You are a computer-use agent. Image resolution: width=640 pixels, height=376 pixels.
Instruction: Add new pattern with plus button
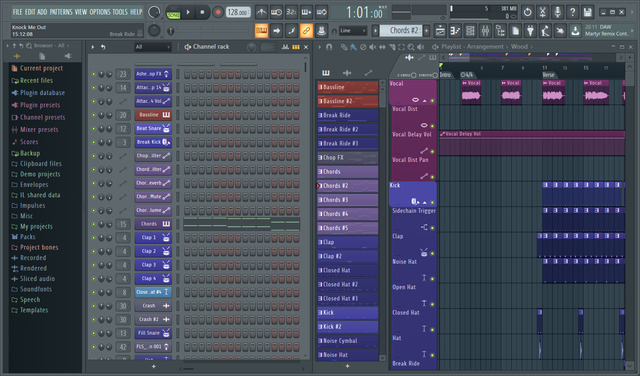coord(427,30)
